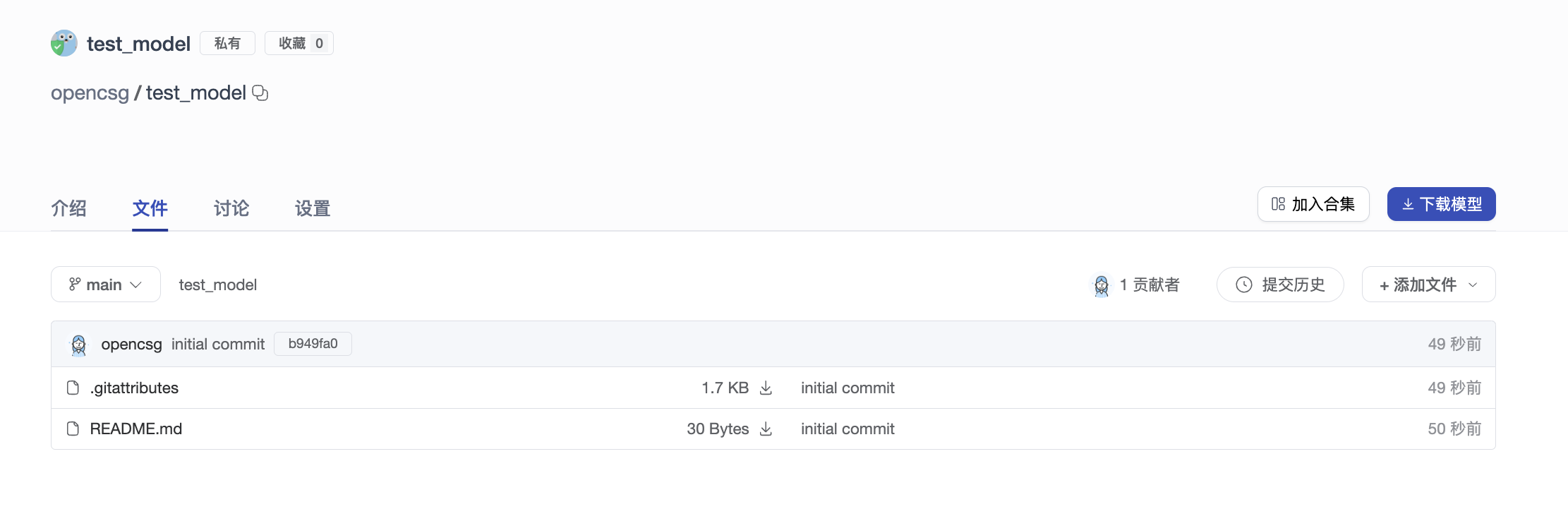
Task: Open the 提交历史 commit history
Action: click(x=1280, y=285)
